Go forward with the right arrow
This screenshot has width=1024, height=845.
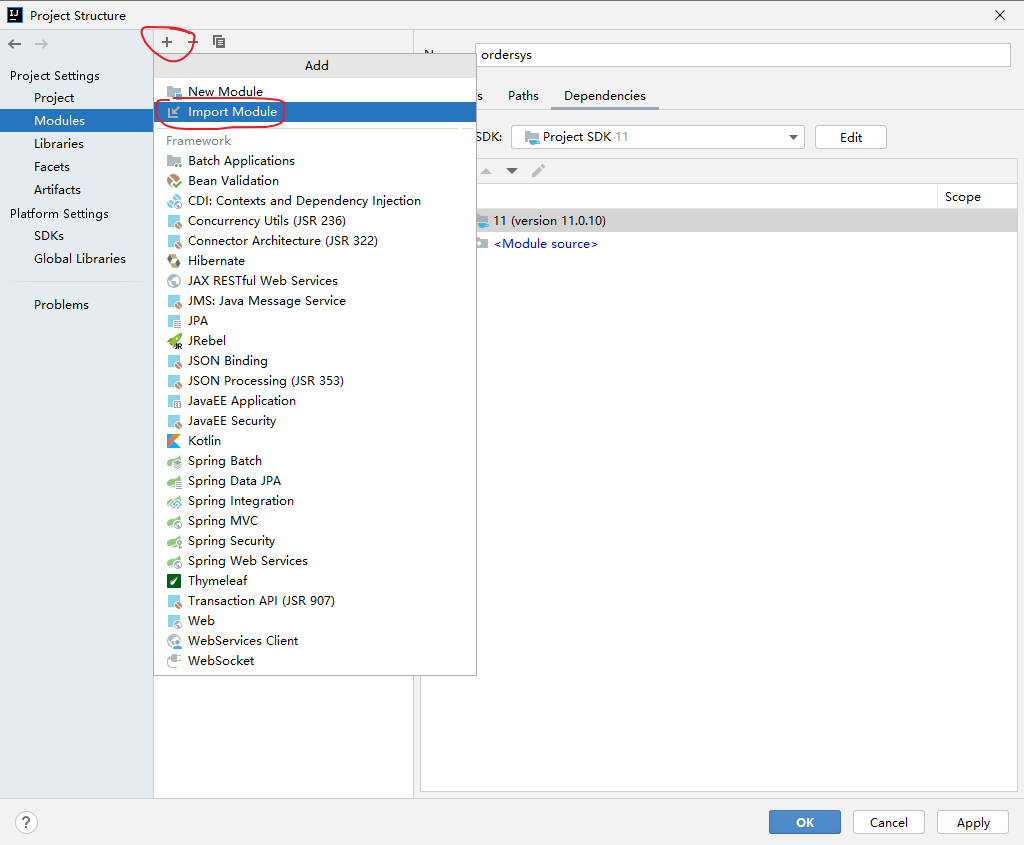41,44
